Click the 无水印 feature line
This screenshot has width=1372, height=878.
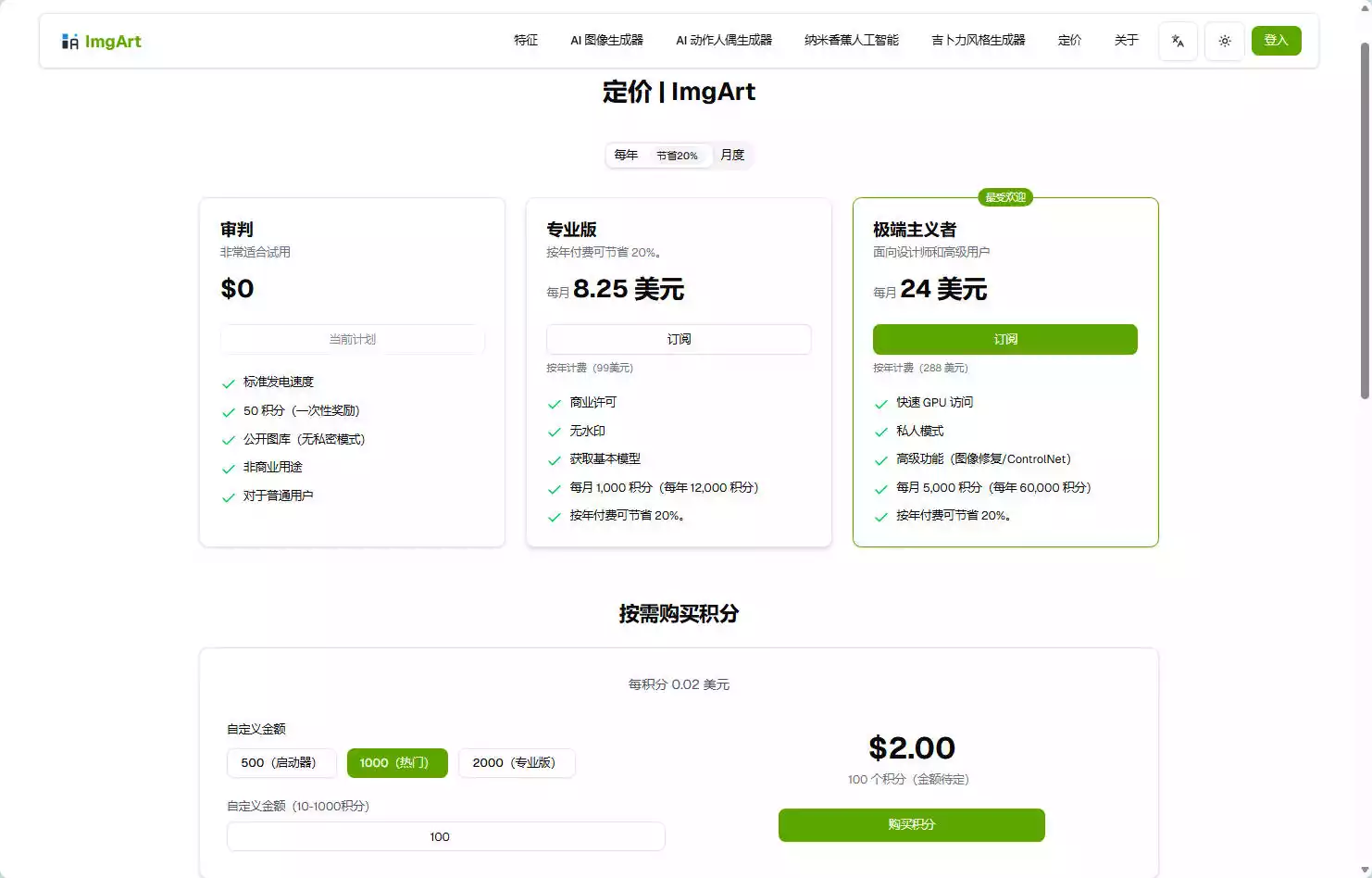click(588, 431)
